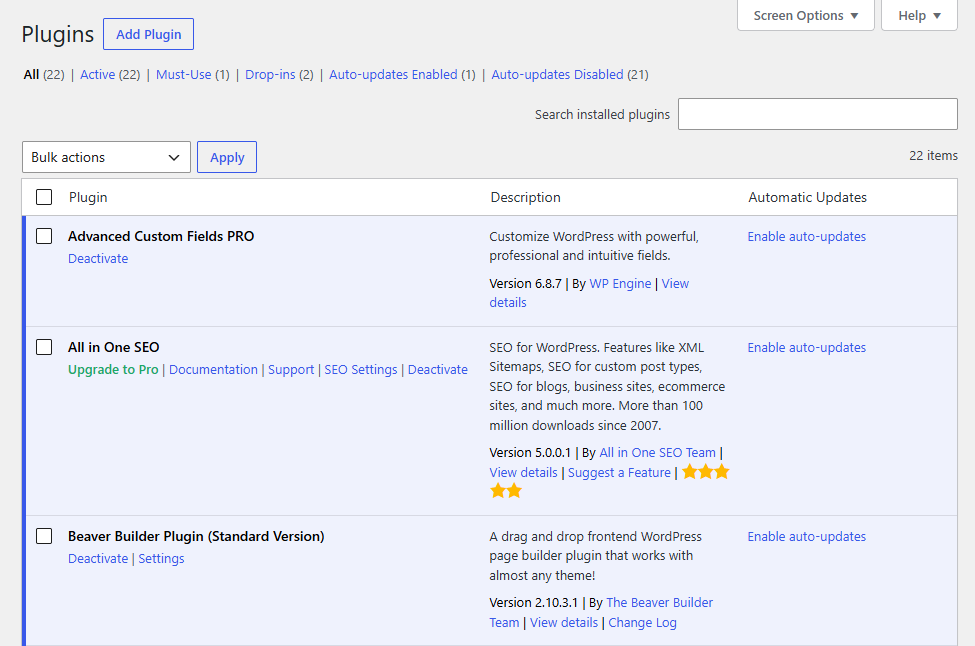
Task: Open All in One SEO Team link
Action: click(657, 453)
